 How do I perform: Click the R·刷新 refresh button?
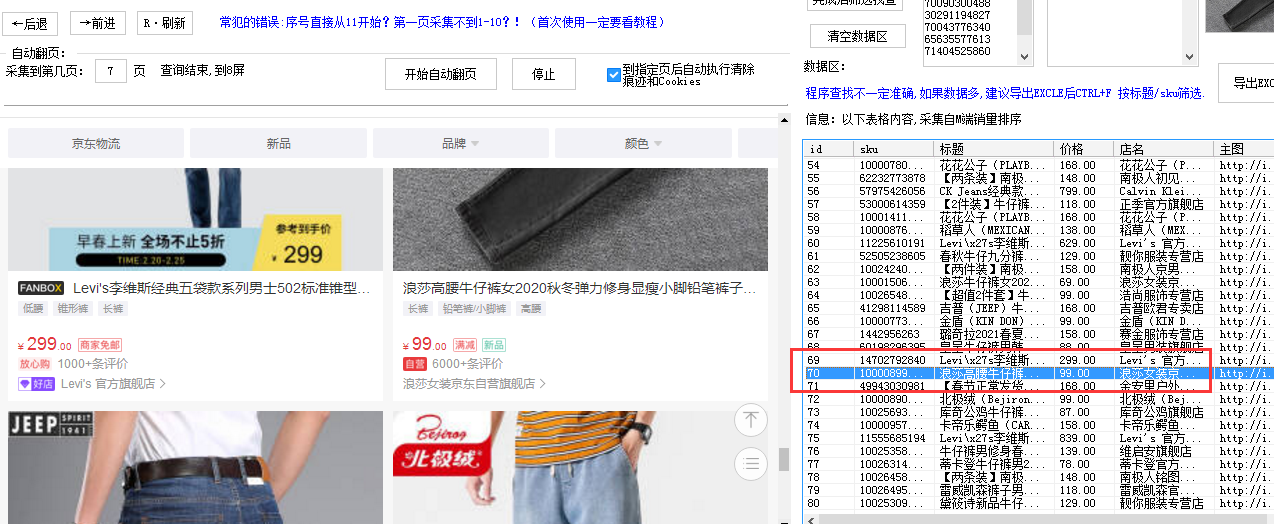(165, 23)
